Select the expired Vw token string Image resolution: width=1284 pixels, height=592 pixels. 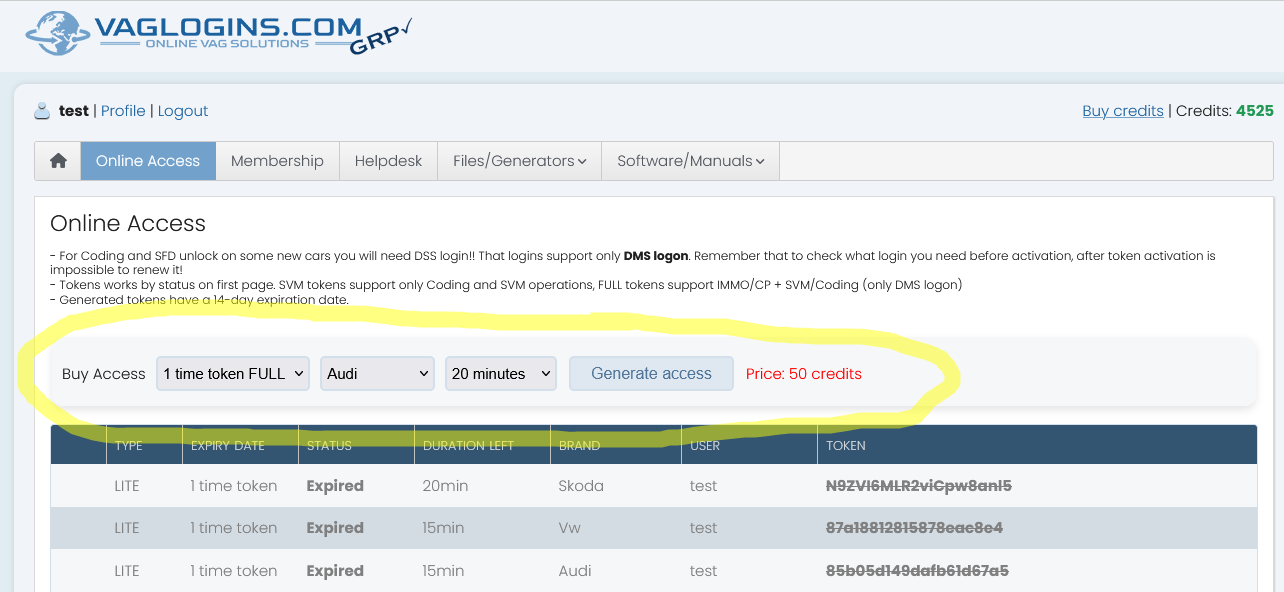913,528
